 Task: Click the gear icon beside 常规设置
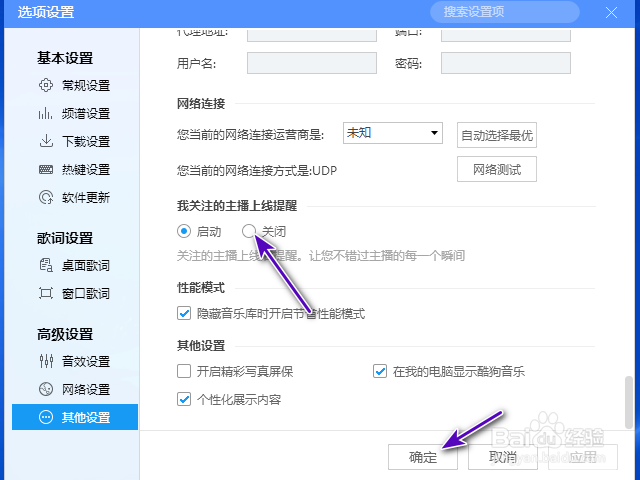click(x=46, y=85)
